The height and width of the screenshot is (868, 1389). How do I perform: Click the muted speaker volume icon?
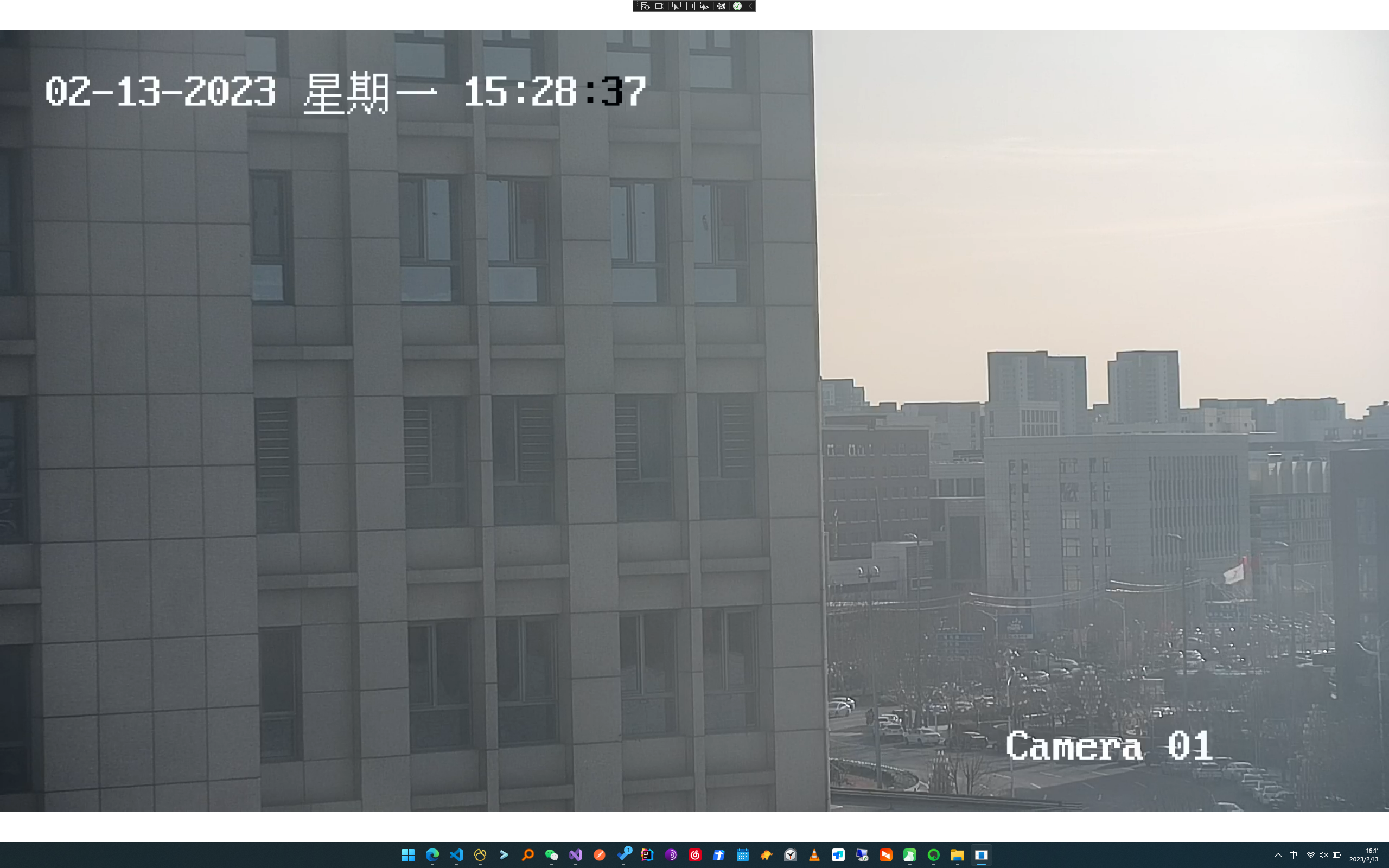tap(1323, 856)
